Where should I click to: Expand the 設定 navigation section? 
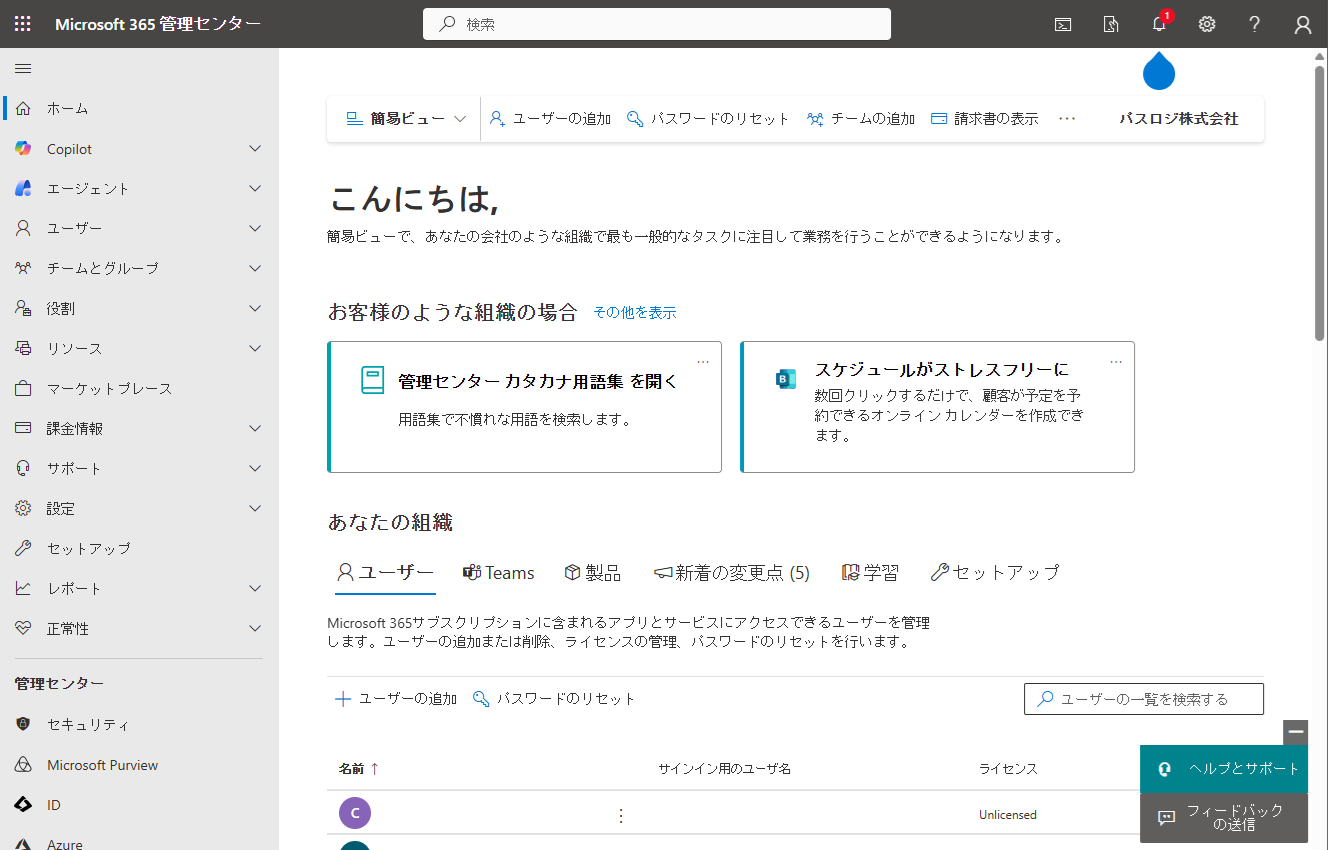[255, 508]
